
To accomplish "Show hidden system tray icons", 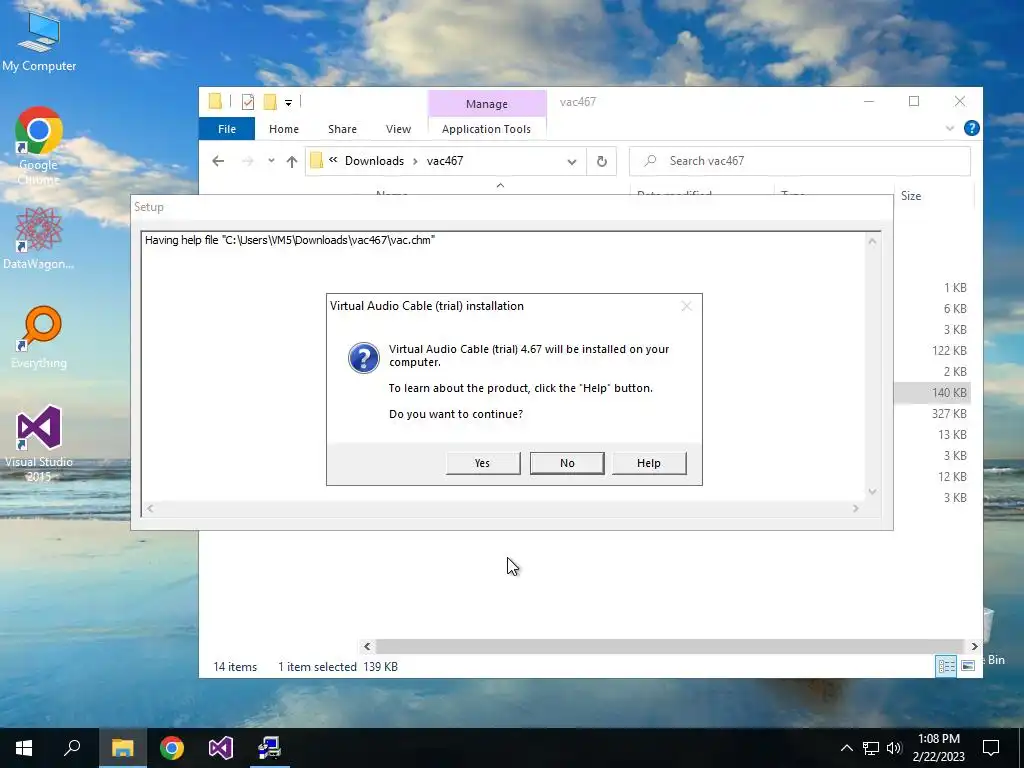I will [x=846, y=748].
